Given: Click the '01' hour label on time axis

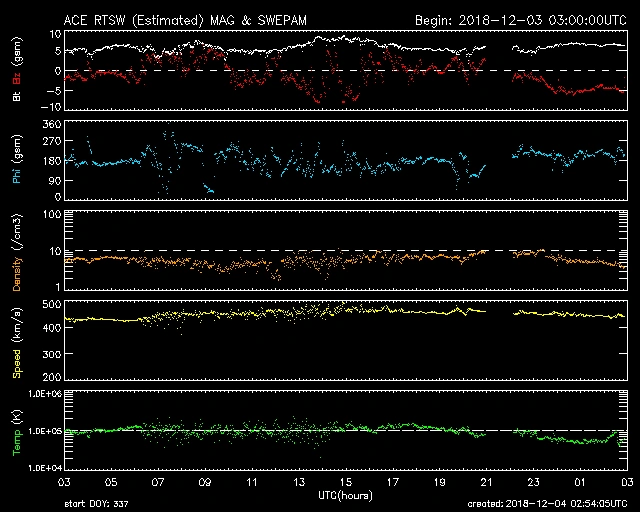Looking at the screenshot, I should [580, 483].
